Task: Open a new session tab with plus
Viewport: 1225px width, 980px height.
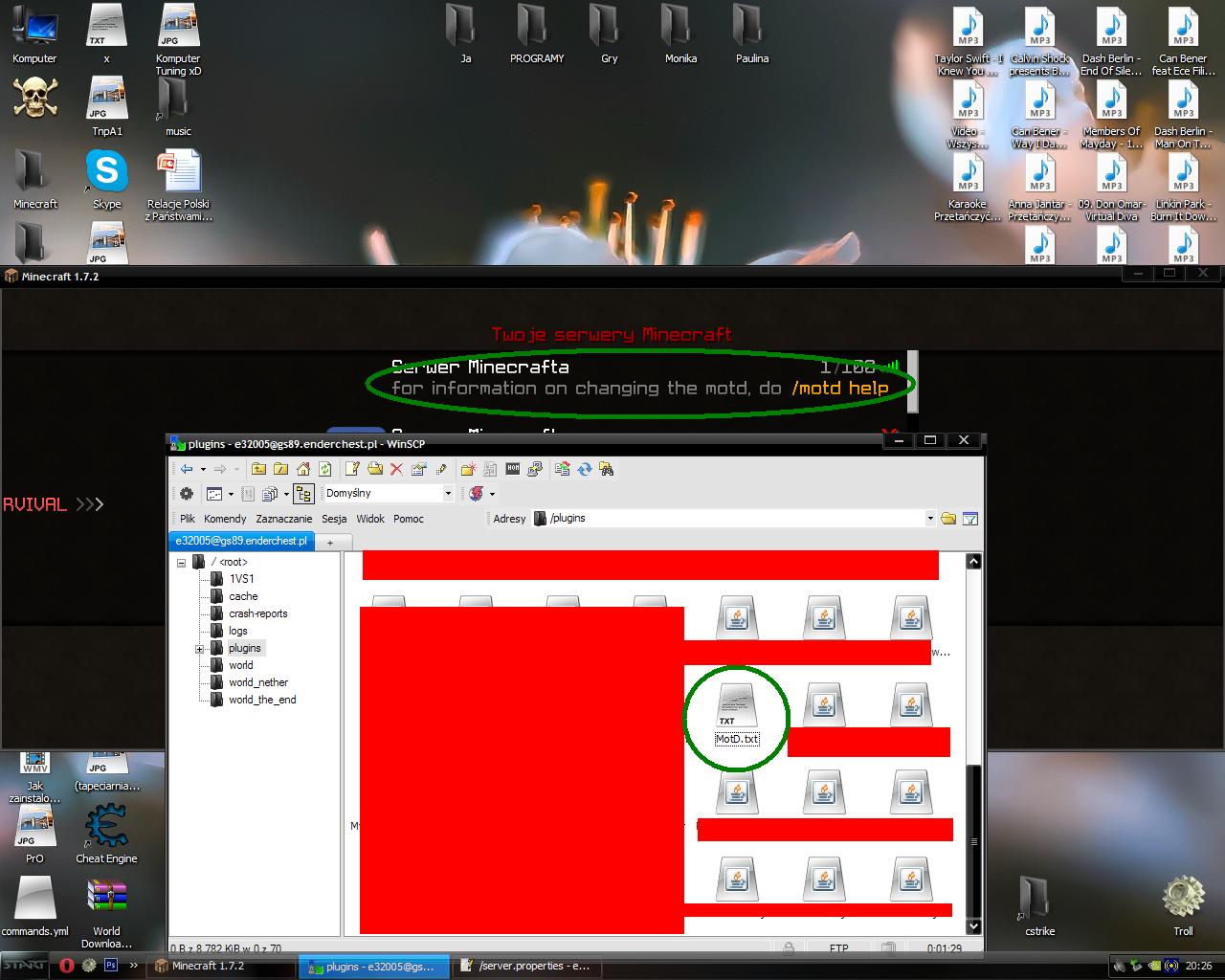Action: tap(330, 542)
